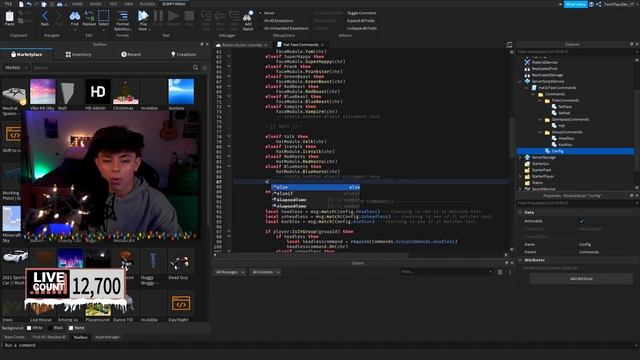
Task: Click the Back navigate arrow
Action: click(x=45, y=16)
